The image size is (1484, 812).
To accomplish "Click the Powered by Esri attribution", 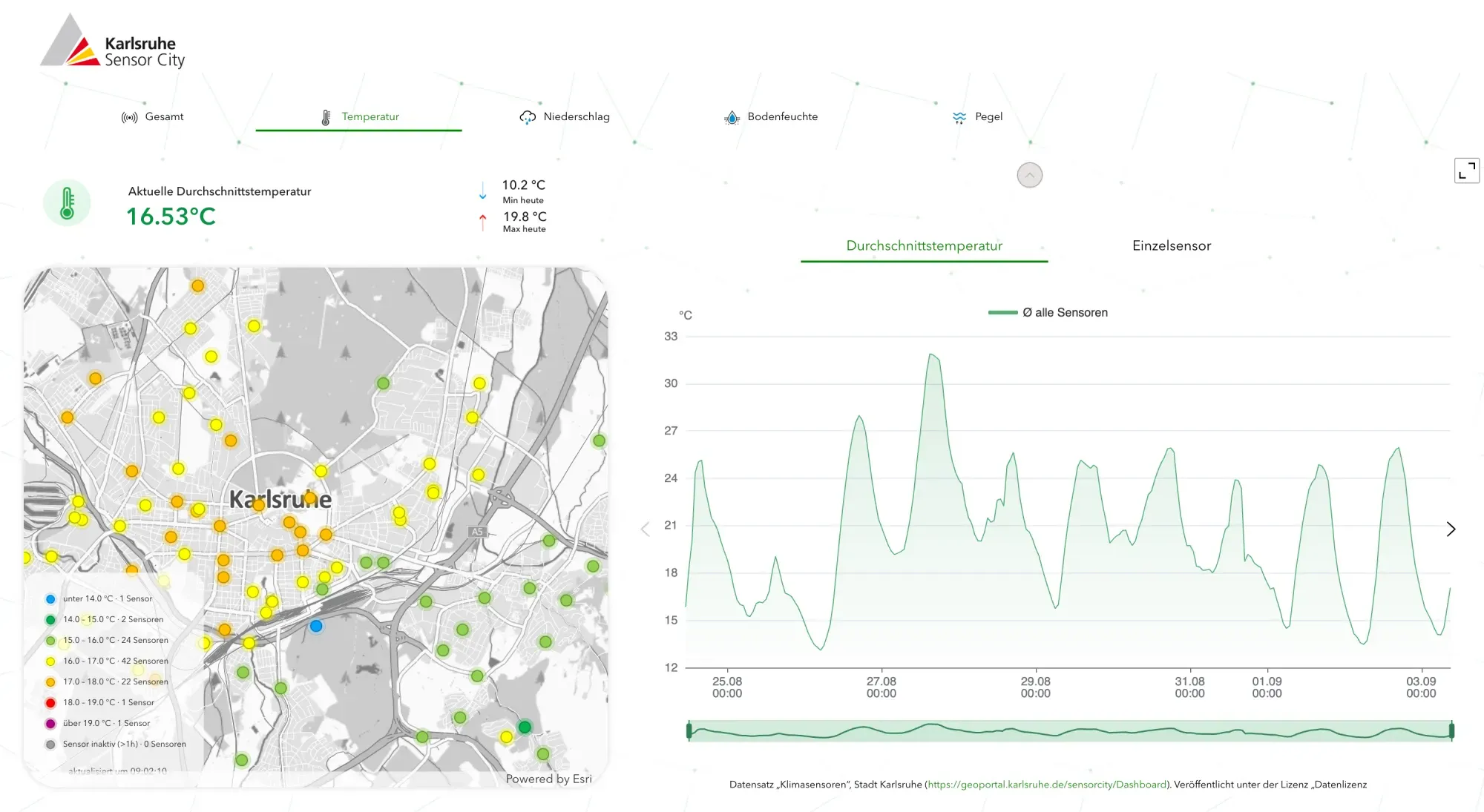I will point(549,779).
